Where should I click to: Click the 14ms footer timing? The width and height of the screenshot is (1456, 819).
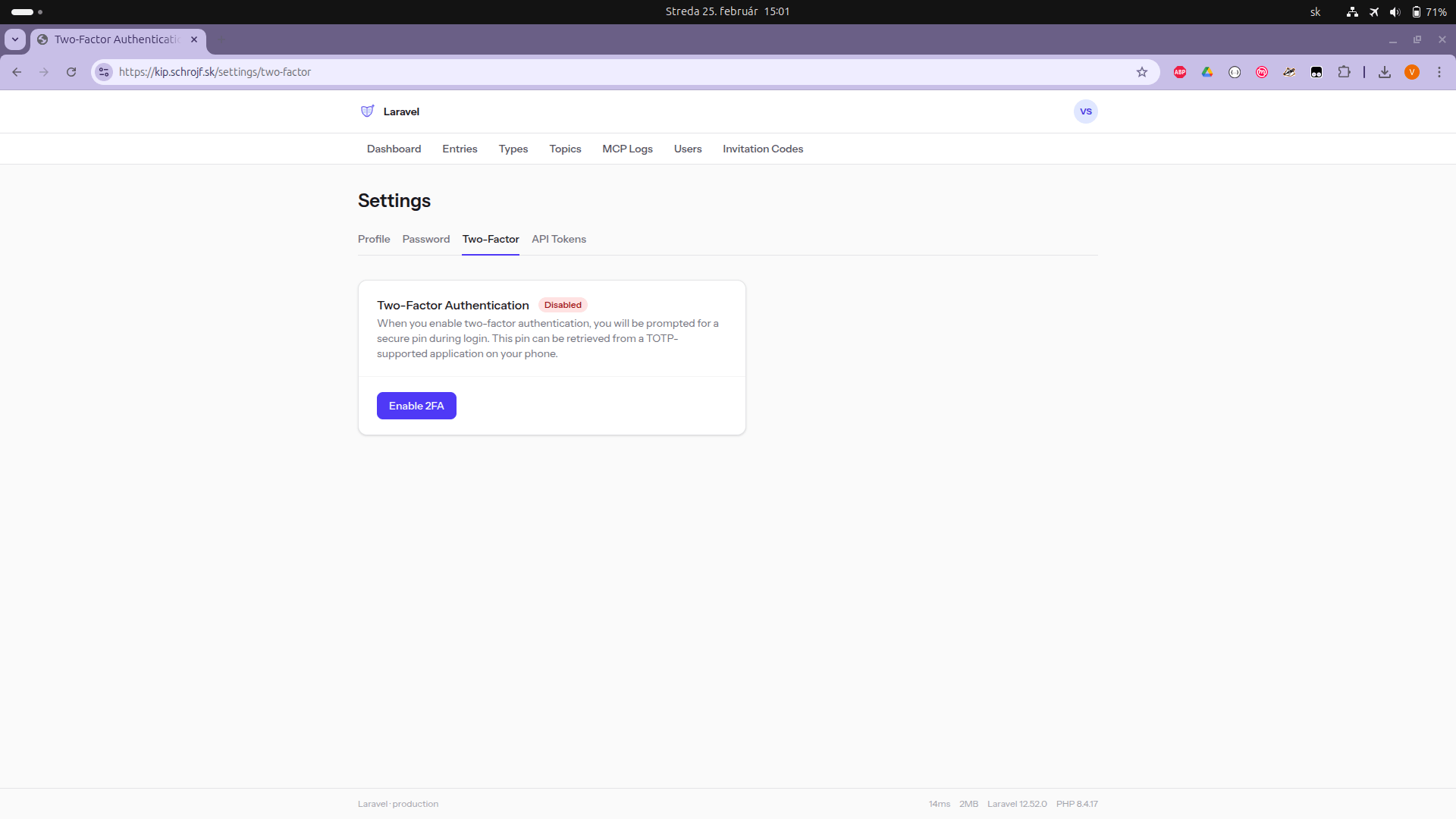pyautogui.click(x=940, y=804)
